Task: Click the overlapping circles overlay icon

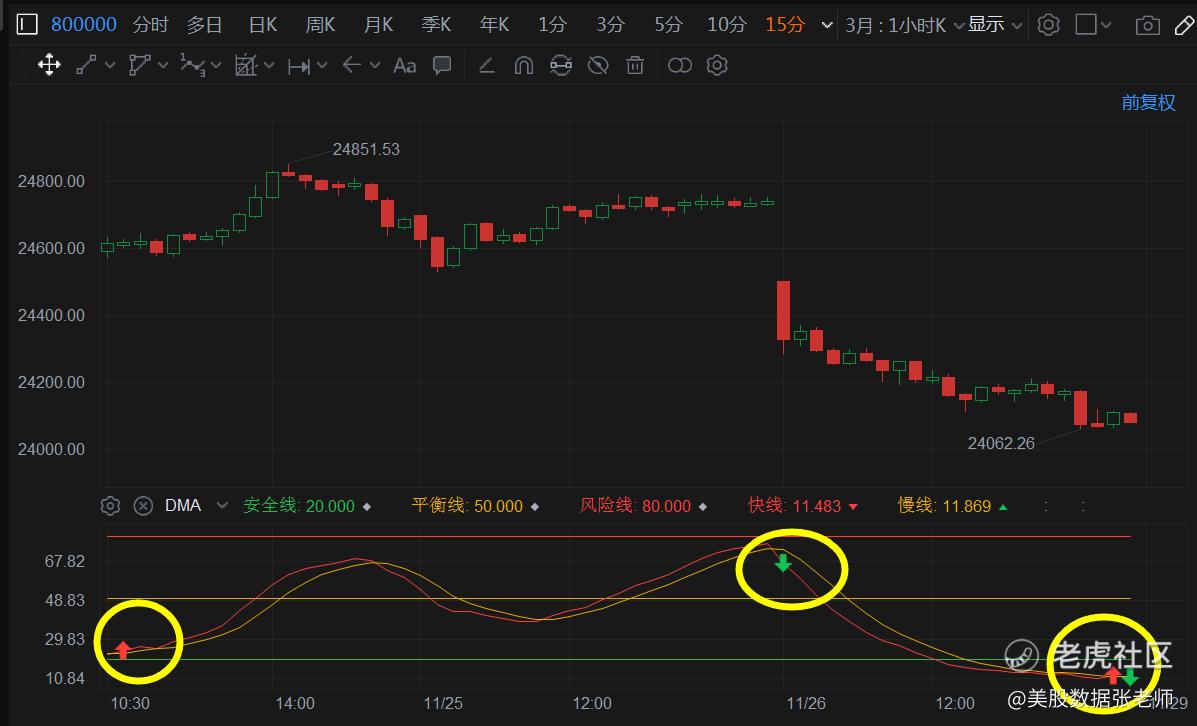Action: pyautogui.click(x=679, y=66)
